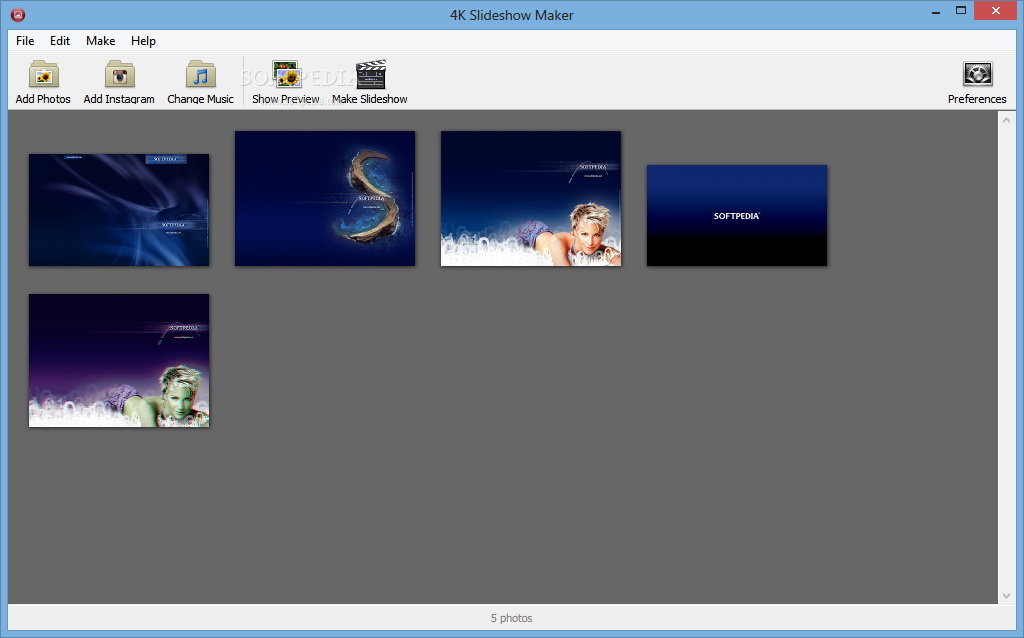Image resolution: width=1024 pixels, height=638 pixels.
Task: Select the blonde woman on blue background thumbnail
Action: point(531,199)
